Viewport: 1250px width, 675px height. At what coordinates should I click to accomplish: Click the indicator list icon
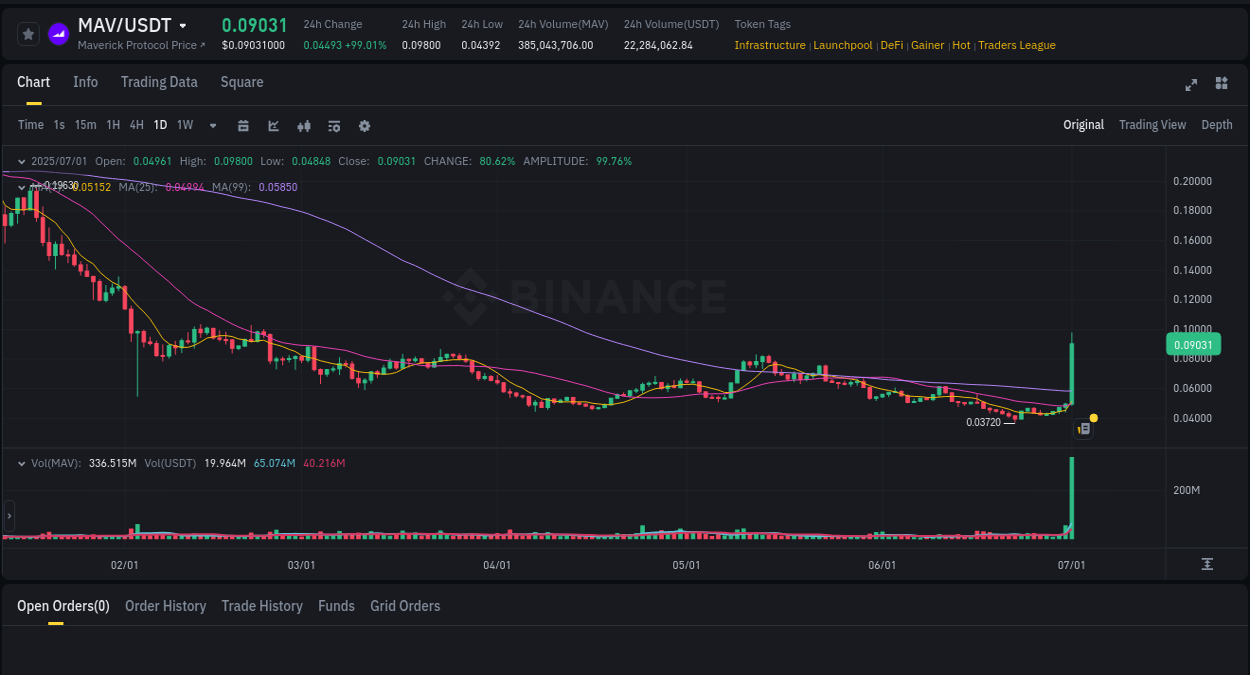point(333,125)
